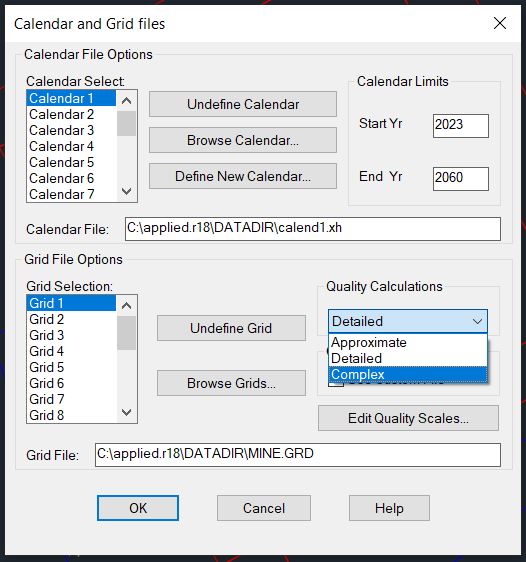The image size is (526, 562).
Task: Select Grid 5 in the list
Action: [x=71, y=367]
